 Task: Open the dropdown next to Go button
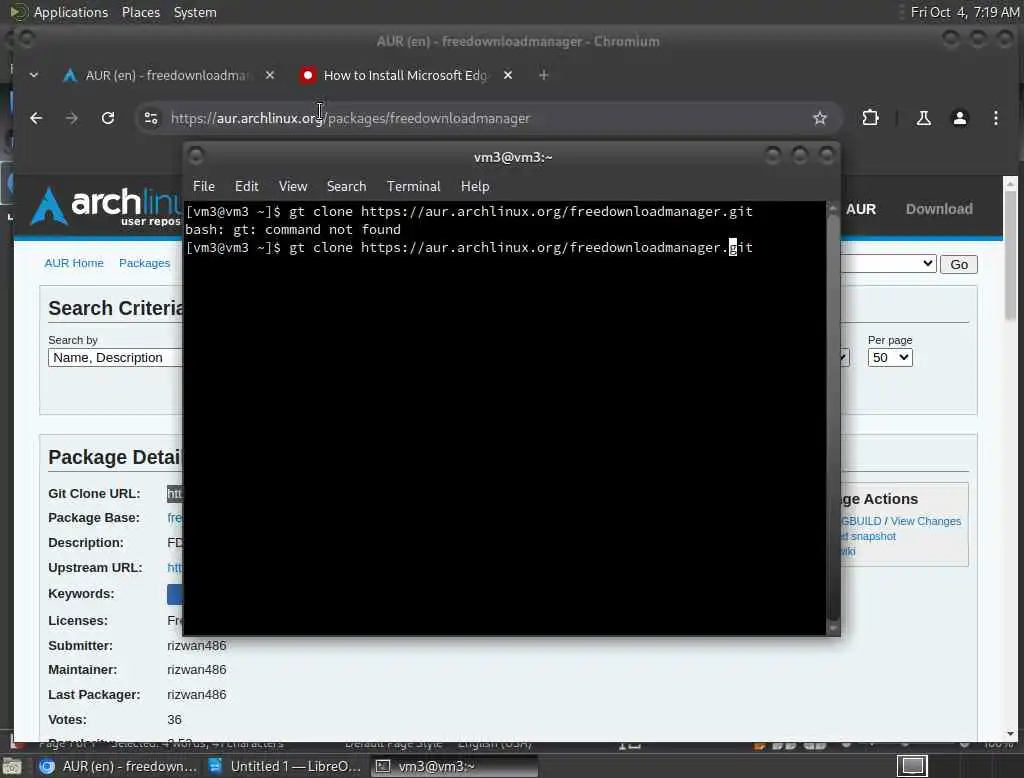[x=888, y=264]
